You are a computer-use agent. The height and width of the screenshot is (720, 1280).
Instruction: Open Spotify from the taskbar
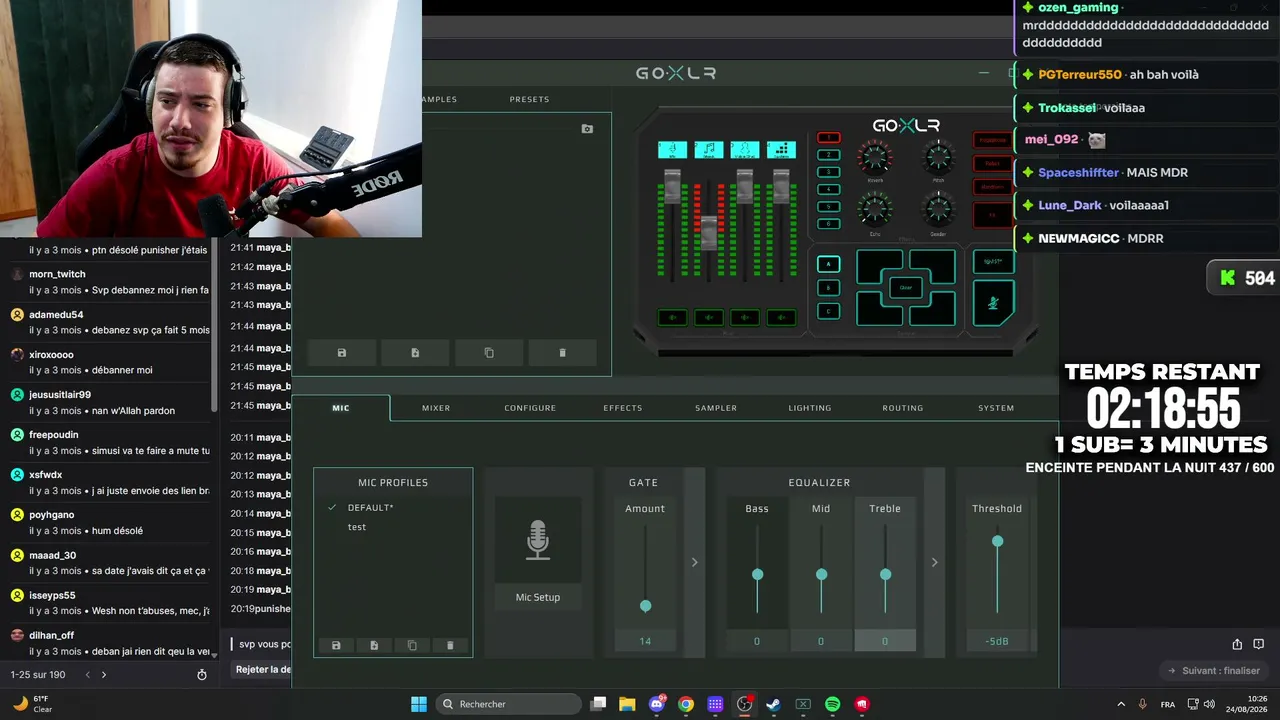833,704
